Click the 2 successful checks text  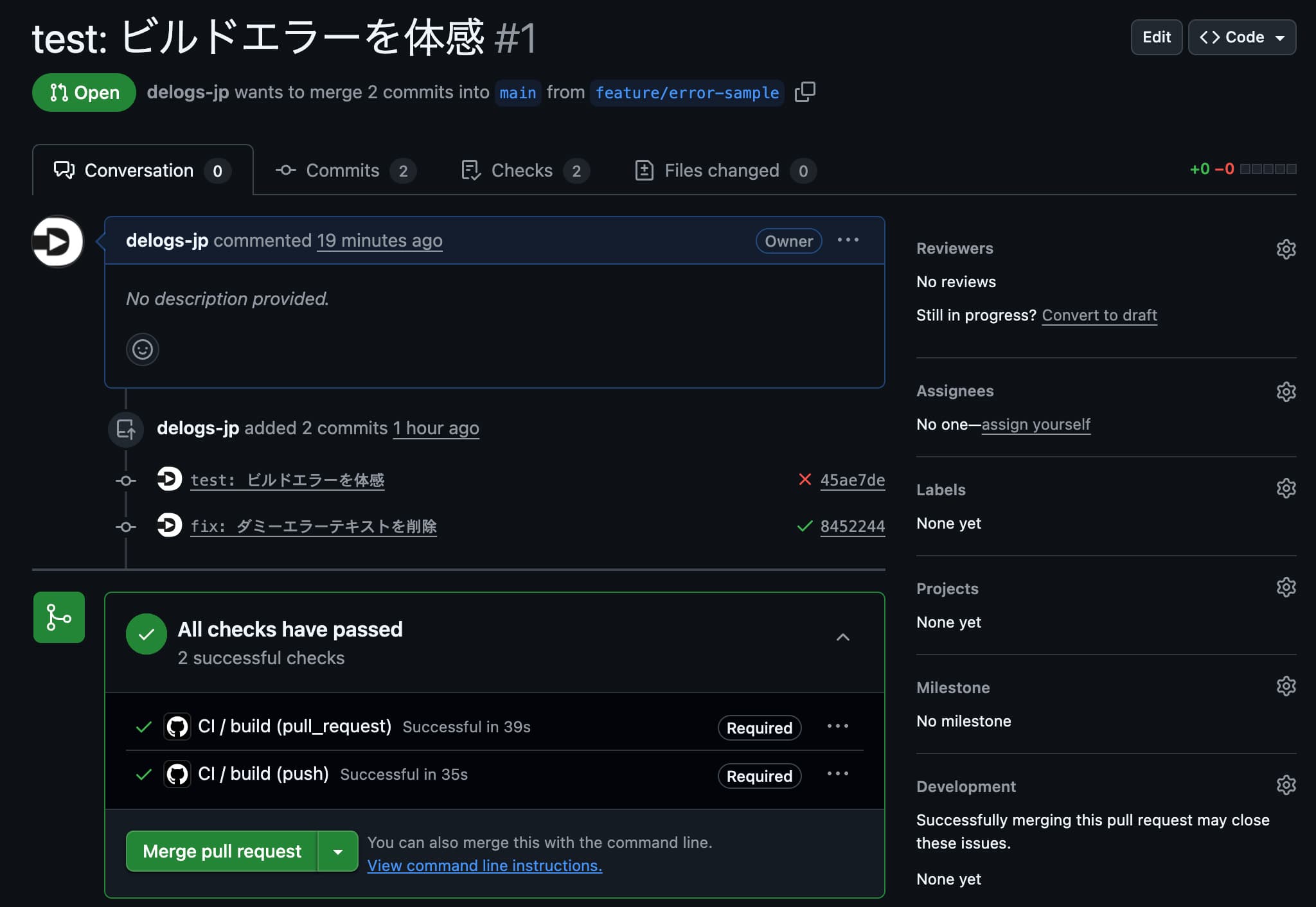[x=261, y=658]
